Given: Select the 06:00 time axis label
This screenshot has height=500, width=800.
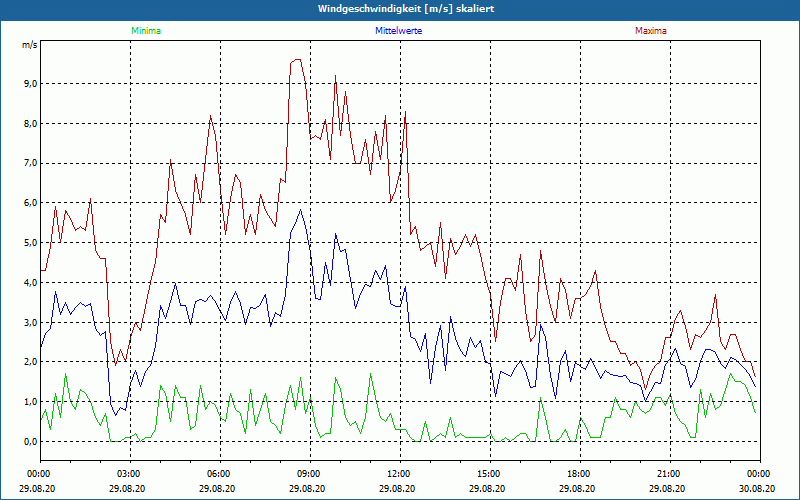Looking at the screenshot, I should (x=219, y=474).
